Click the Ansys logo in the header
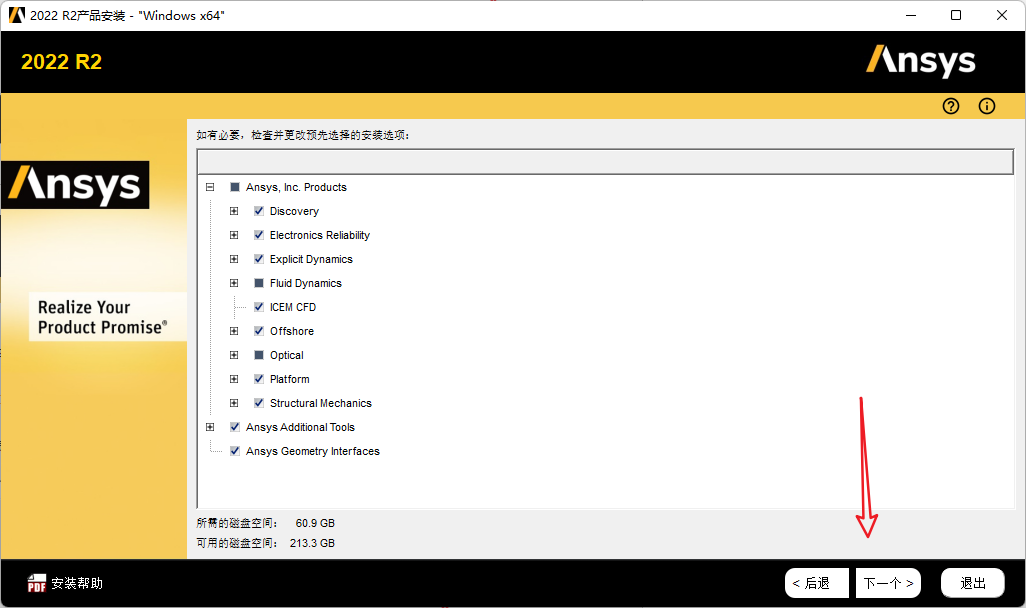Viewport: 1026px width, 608px height. (919, 60)
